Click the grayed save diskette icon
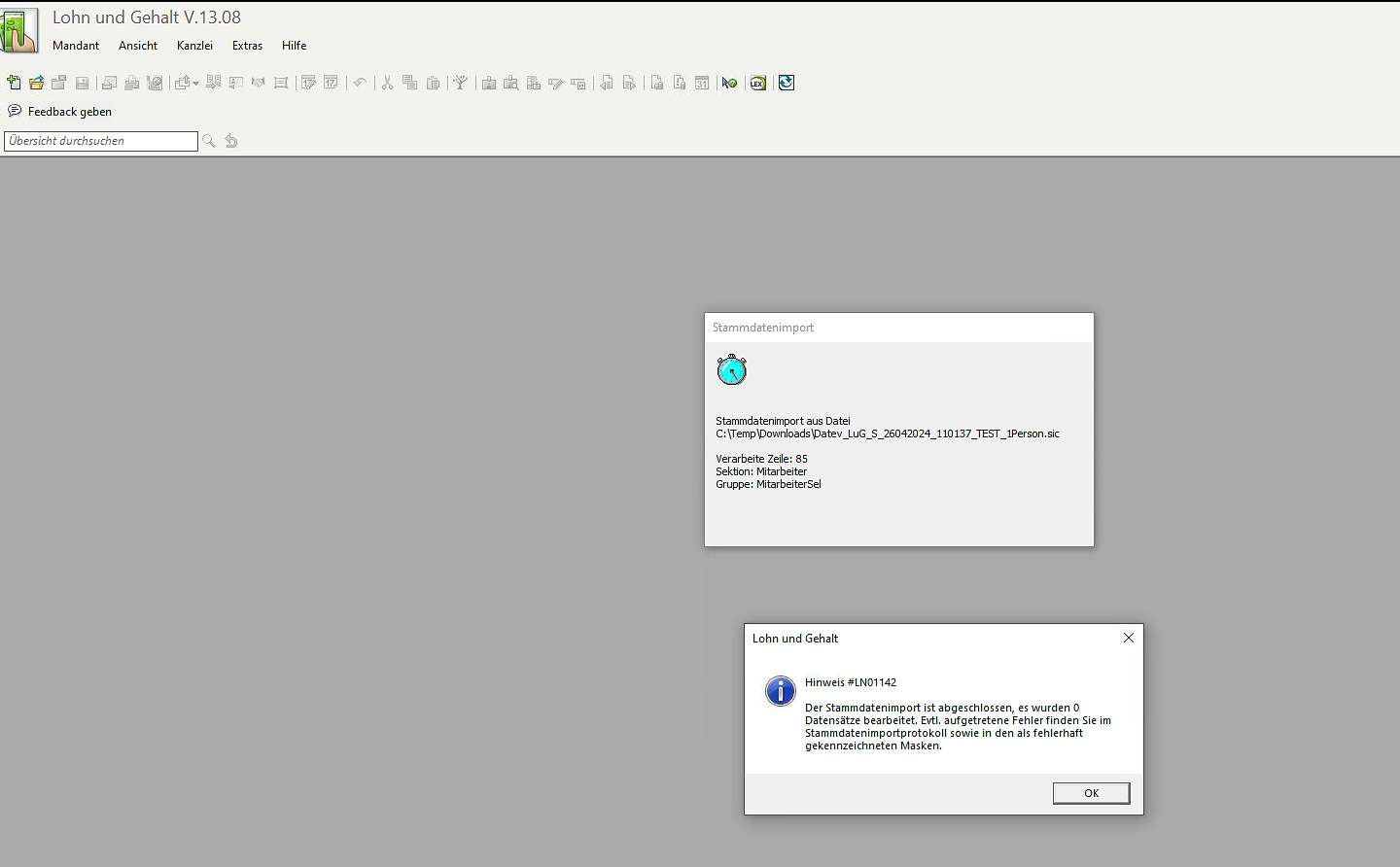The image size is (1400, 867). (82, 83)
